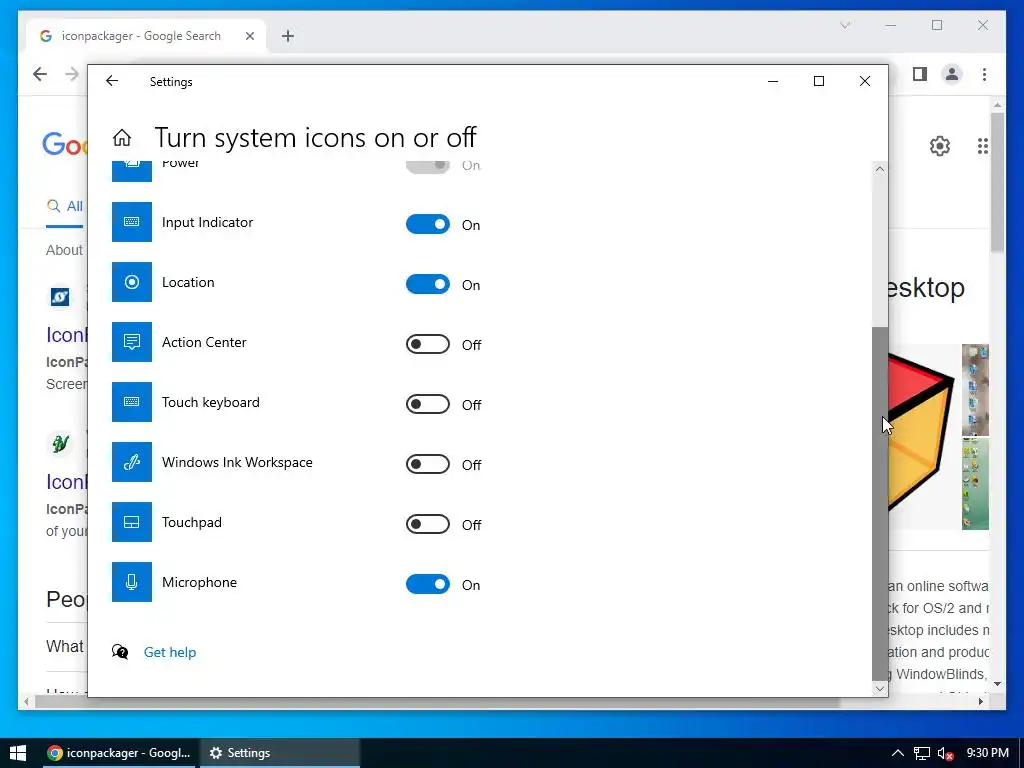Open the first IconPackager search result link
1024x768 pixels.
pyautogui.click(x=67, y=335)
